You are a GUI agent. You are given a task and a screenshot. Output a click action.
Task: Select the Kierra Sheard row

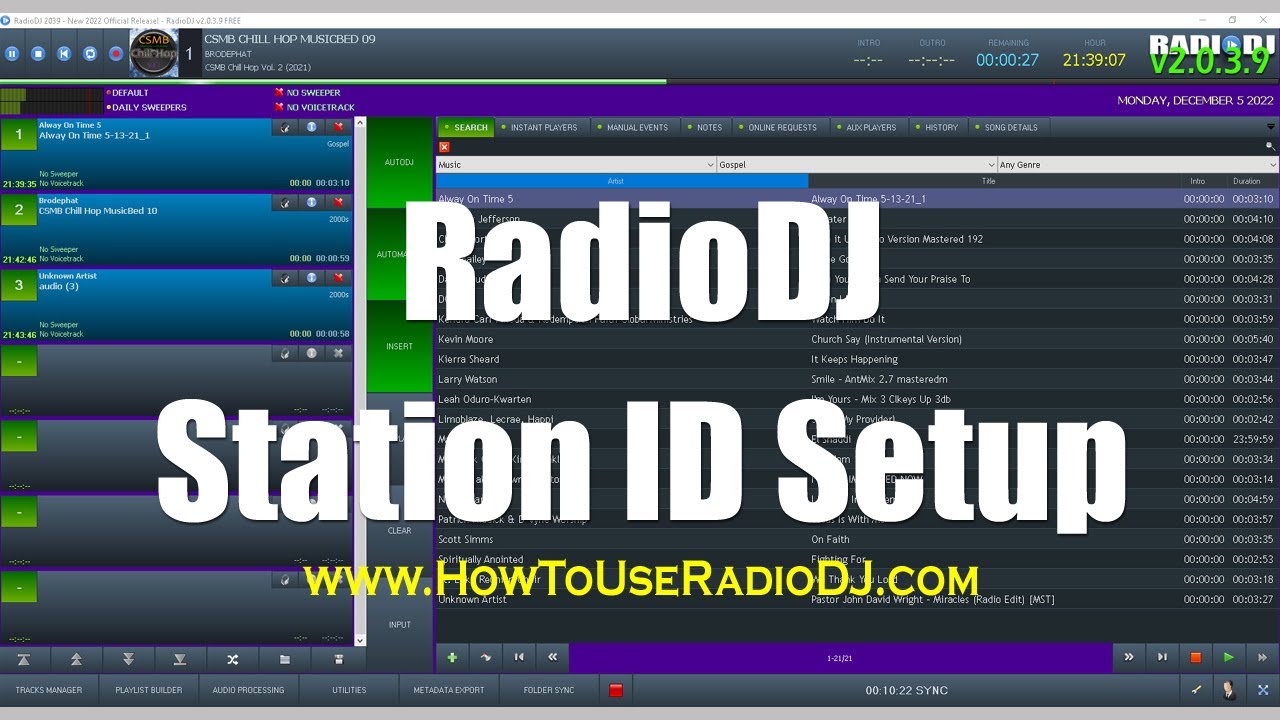pyautogui.click(x=857, y=359)
